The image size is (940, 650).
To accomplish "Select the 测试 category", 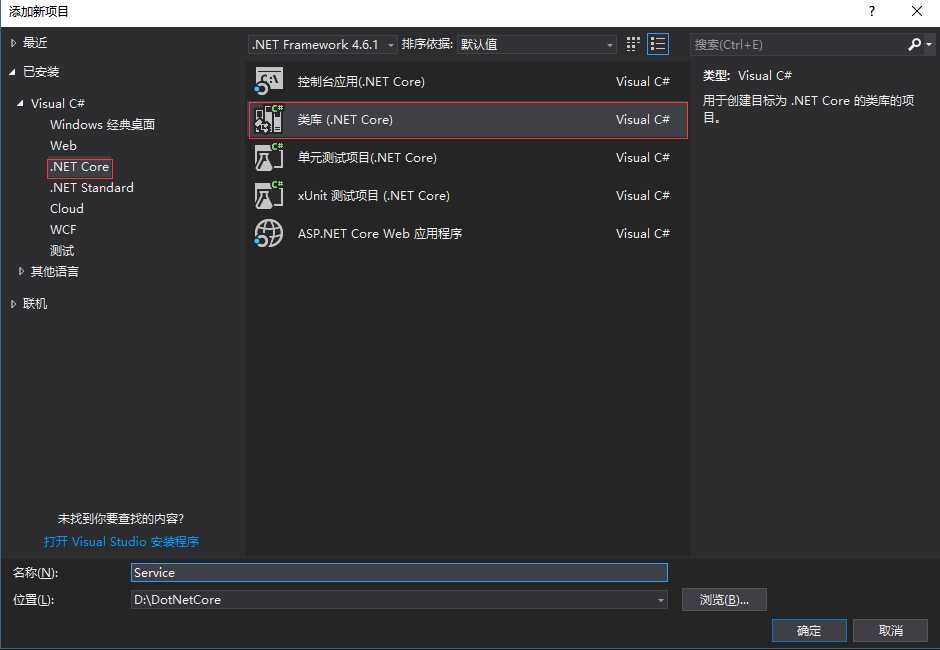I will tap(62, 251).
